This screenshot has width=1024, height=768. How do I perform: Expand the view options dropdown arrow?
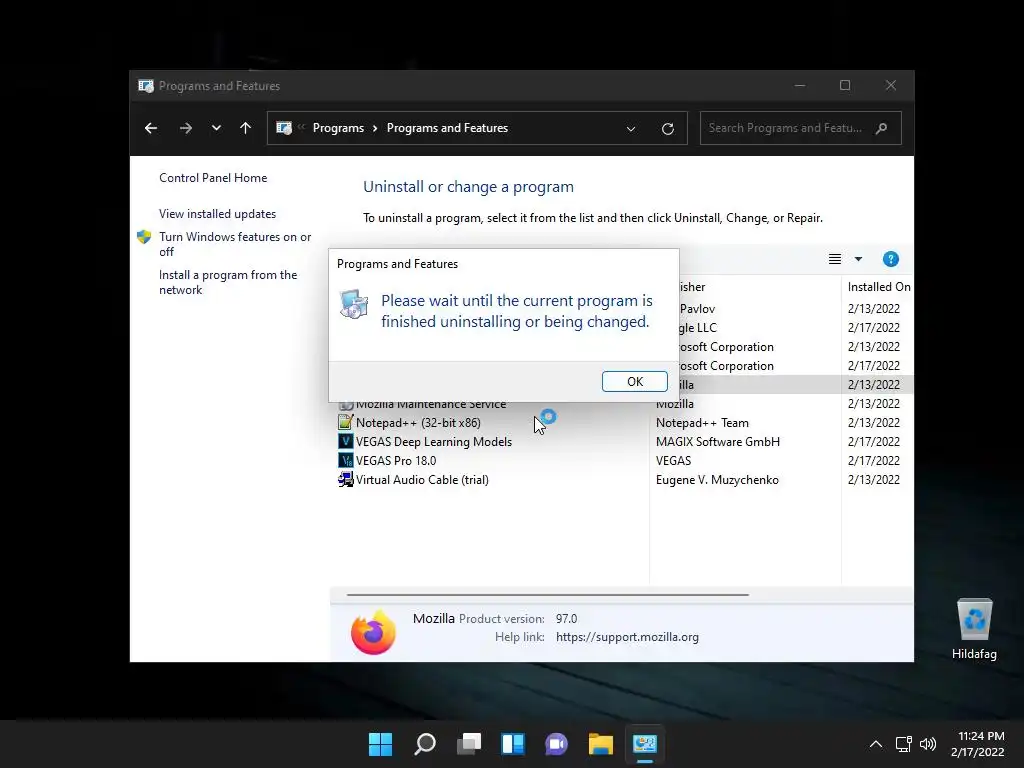859,259
